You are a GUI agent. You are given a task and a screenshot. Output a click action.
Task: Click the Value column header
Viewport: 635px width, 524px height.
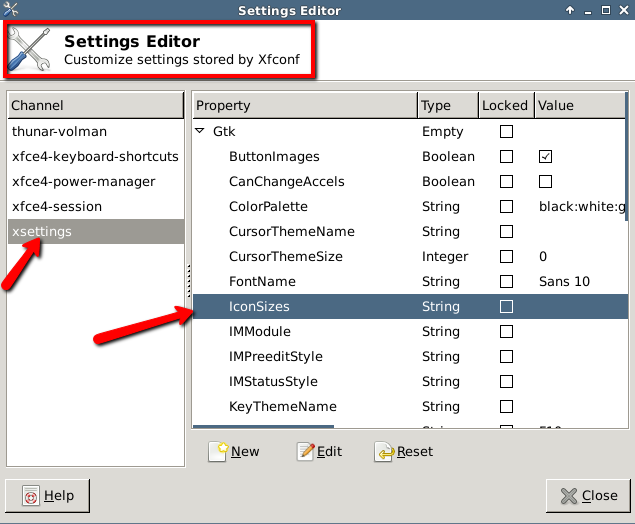coord(581,105)
